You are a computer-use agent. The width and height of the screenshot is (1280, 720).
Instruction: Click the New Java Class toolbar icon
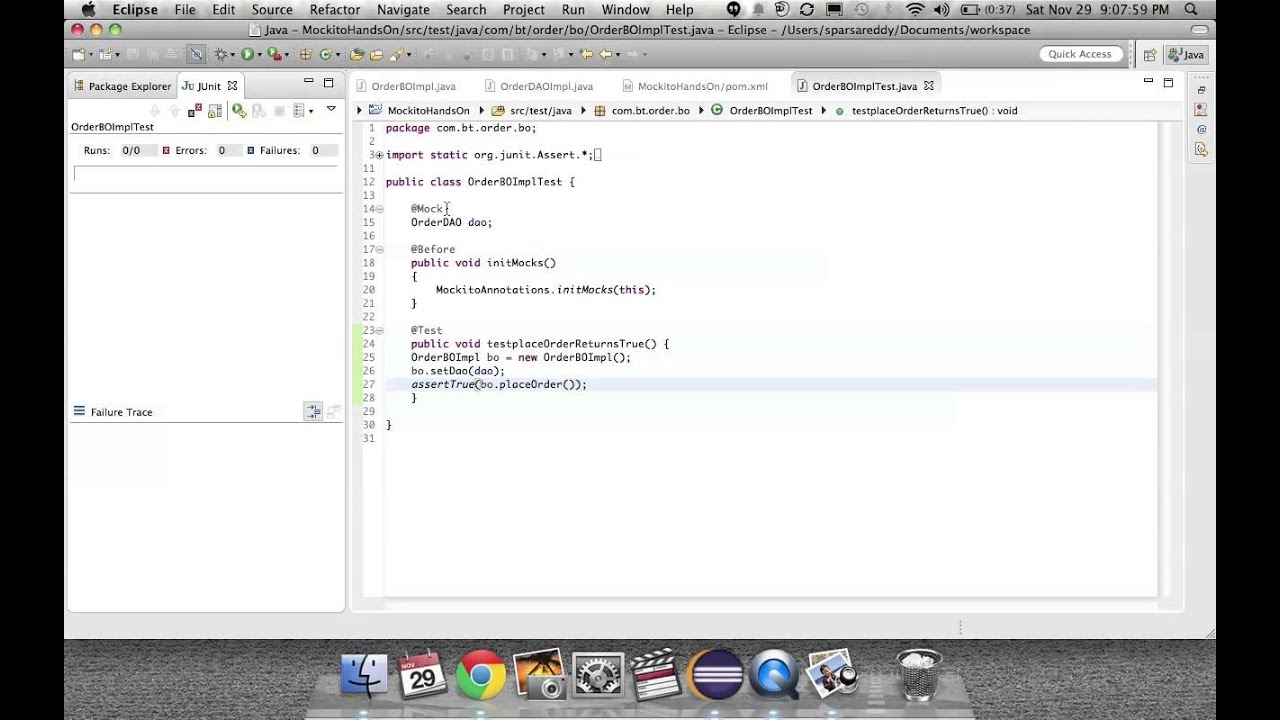(325, 54)
